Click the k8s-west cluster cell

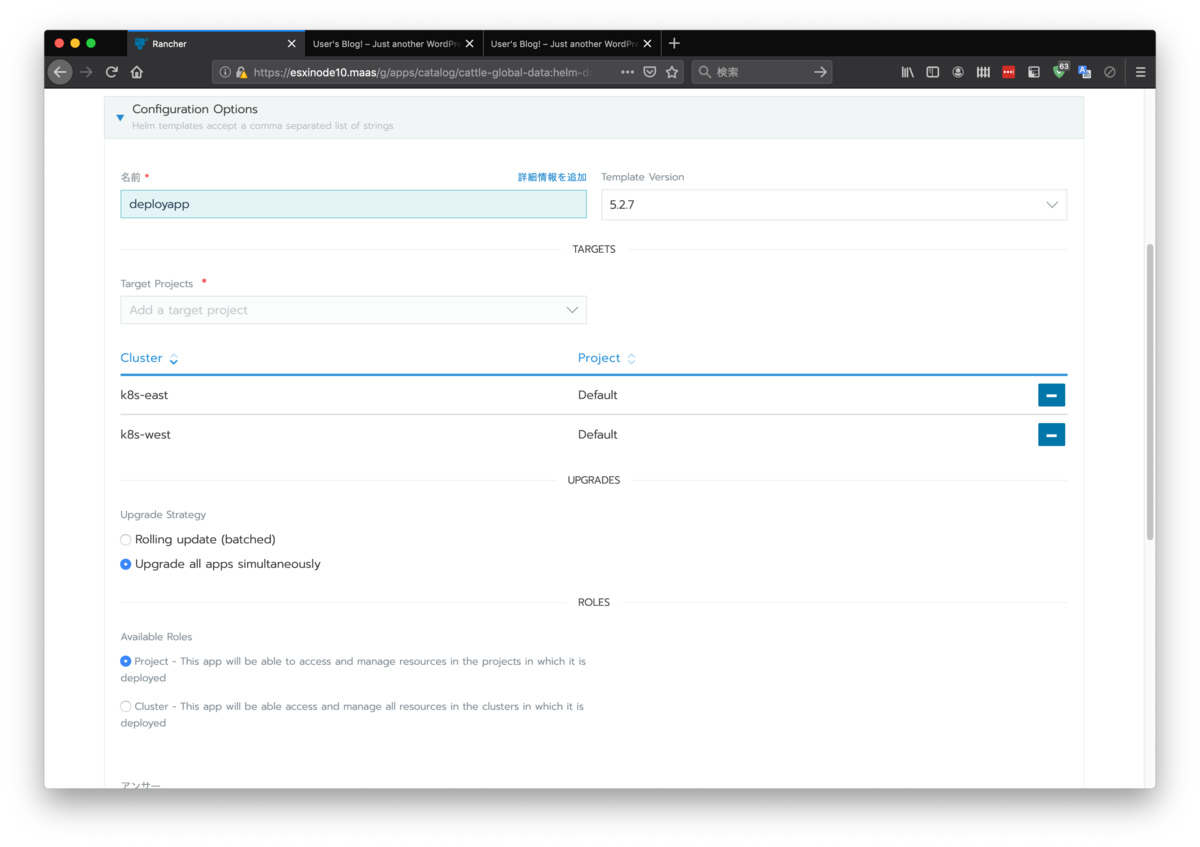pos(145,434)
